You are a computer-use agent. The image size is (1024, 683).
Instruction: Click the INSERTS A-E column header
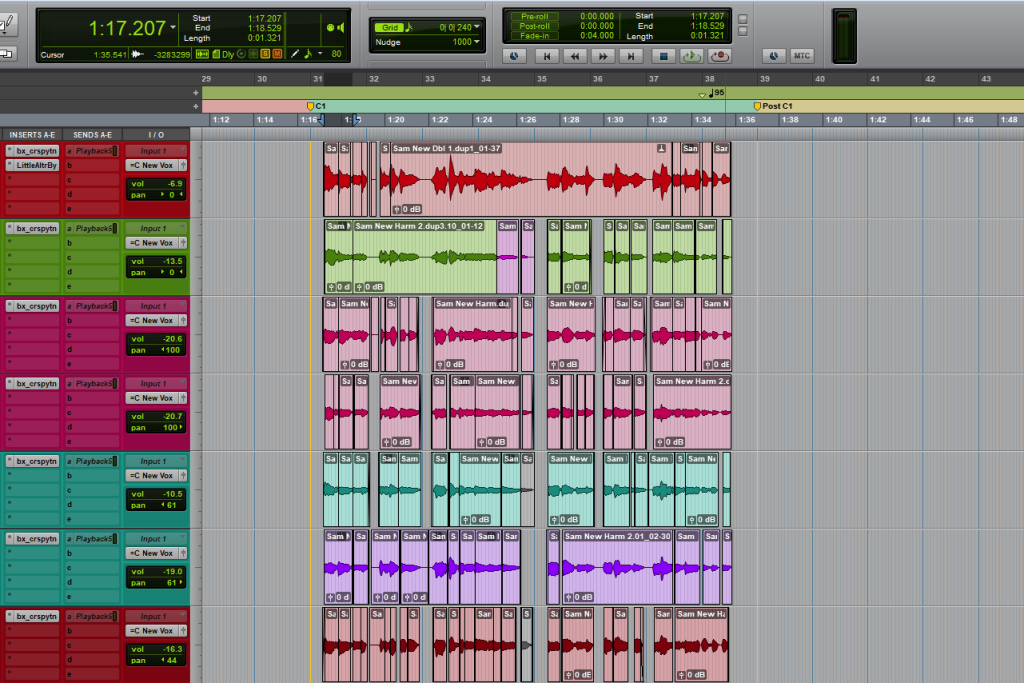pos(32,134)
